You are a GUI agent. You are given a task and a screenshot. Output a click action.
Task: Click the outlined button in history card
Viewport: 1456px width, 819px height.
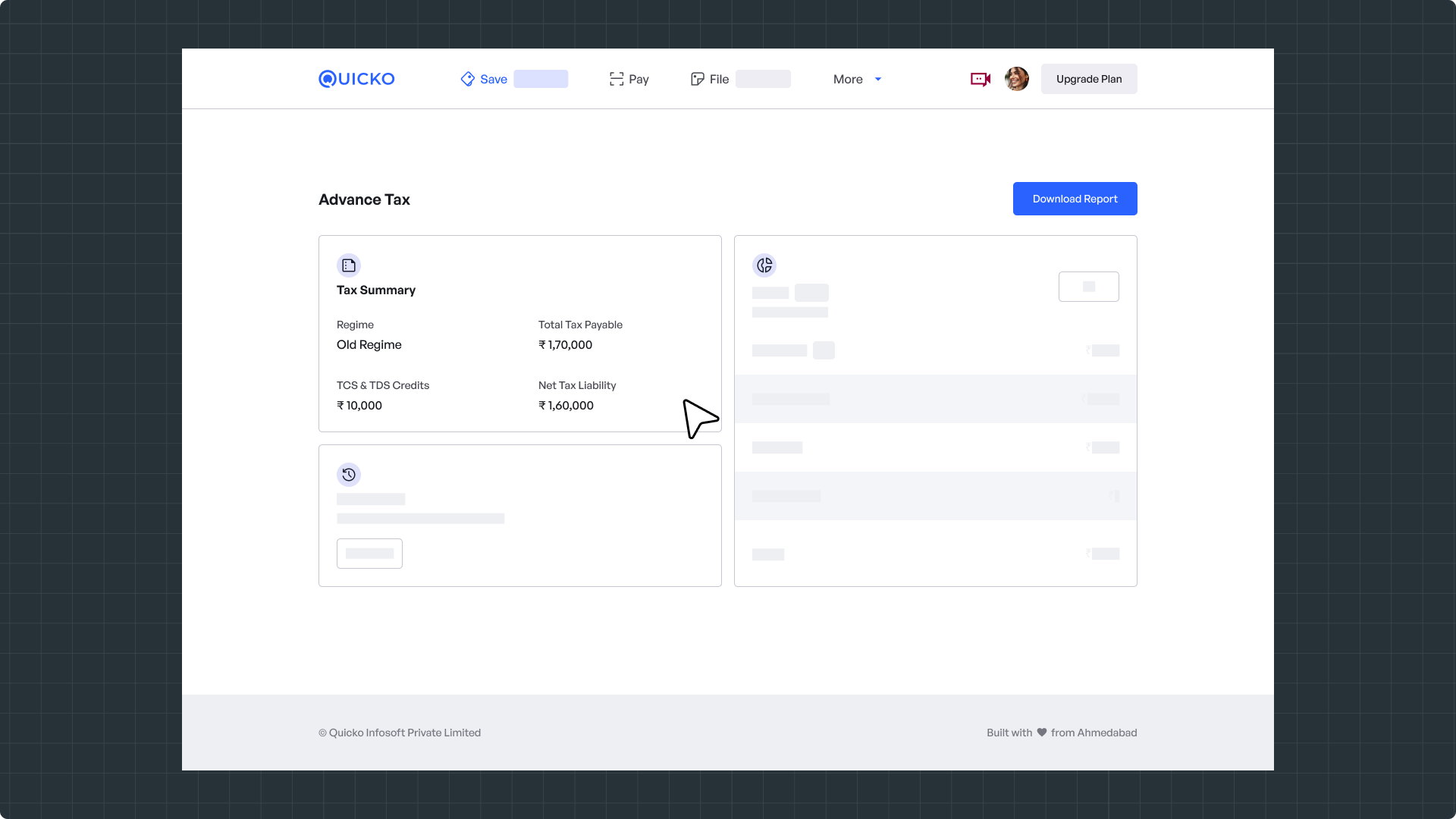369,554
